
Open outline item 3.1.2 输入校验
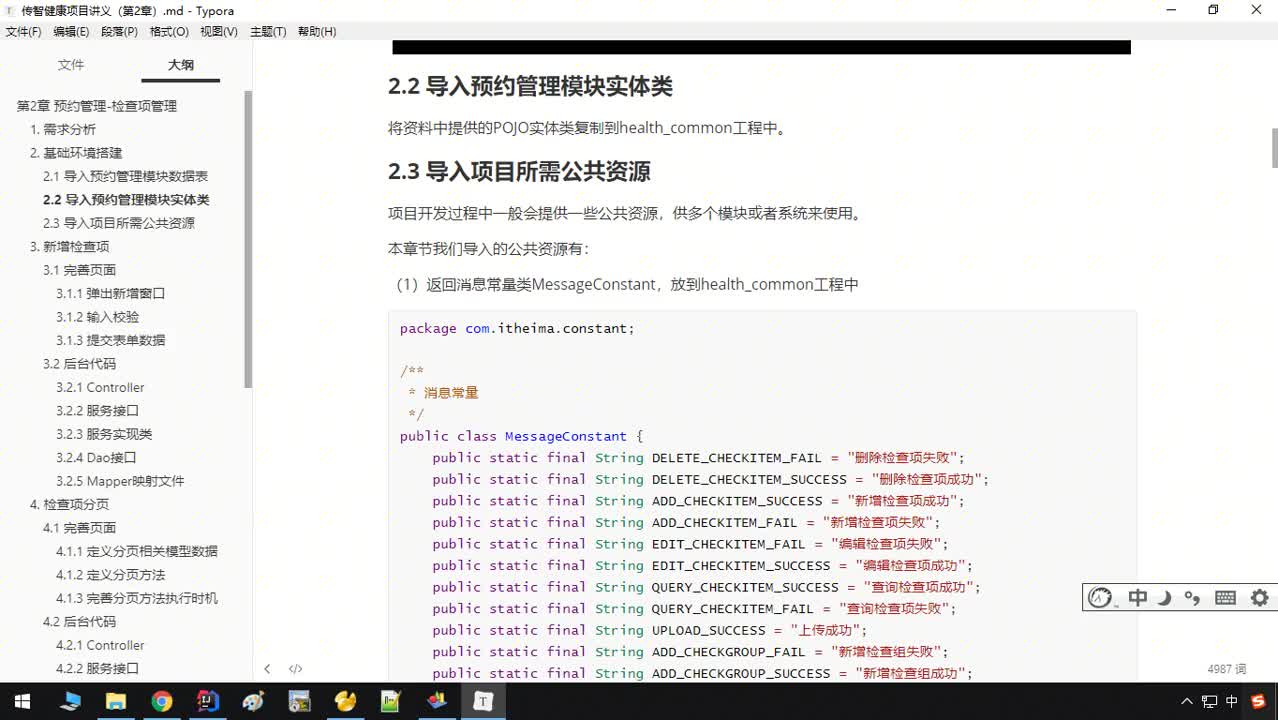[x=97, y=317]
